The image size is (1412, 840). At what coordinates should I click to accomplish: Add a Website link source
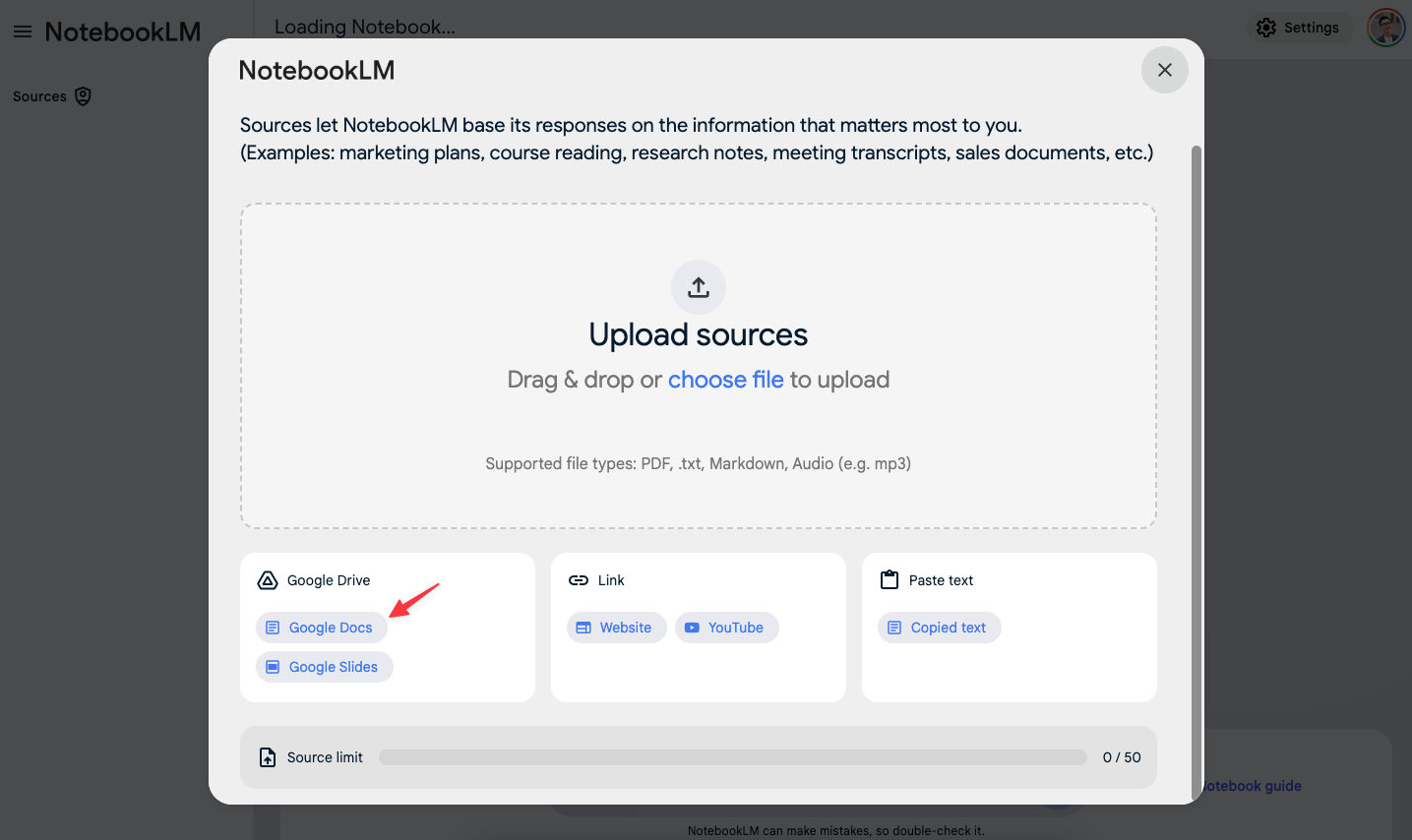(x=617, y=627)
